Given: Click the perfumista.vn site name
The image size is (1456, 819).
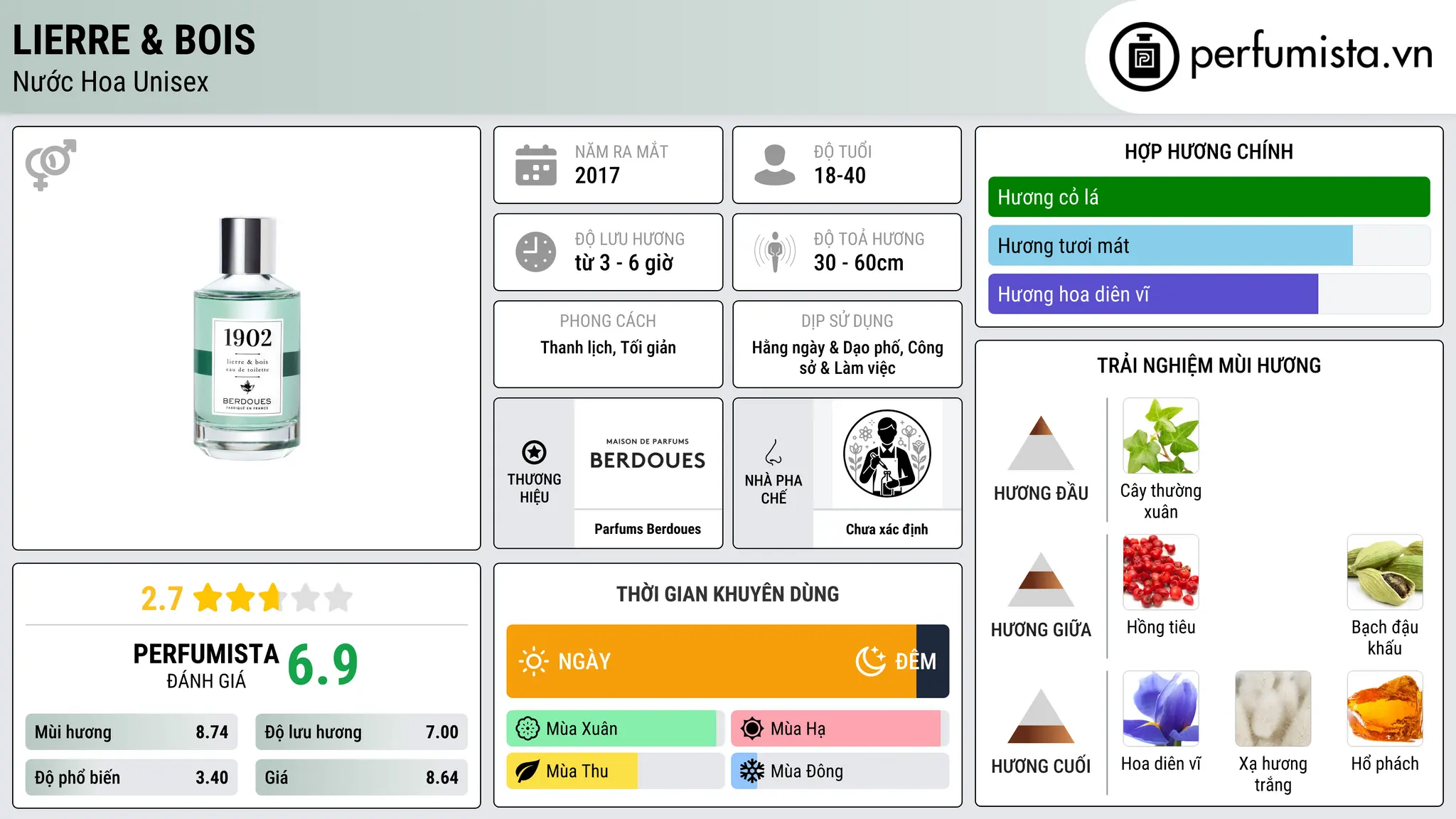Looking at the screenshot, I should coord(1312,54).
